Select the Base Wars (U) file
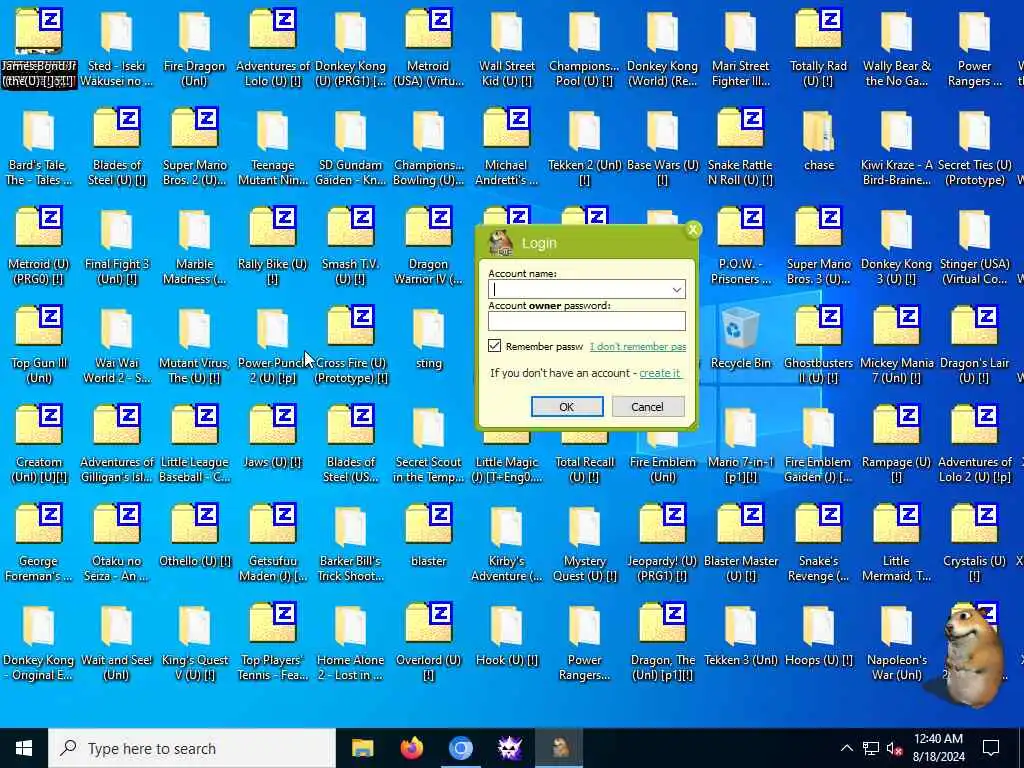The height and width of the screenshot is (768, 1024). (x=662, y=148)
